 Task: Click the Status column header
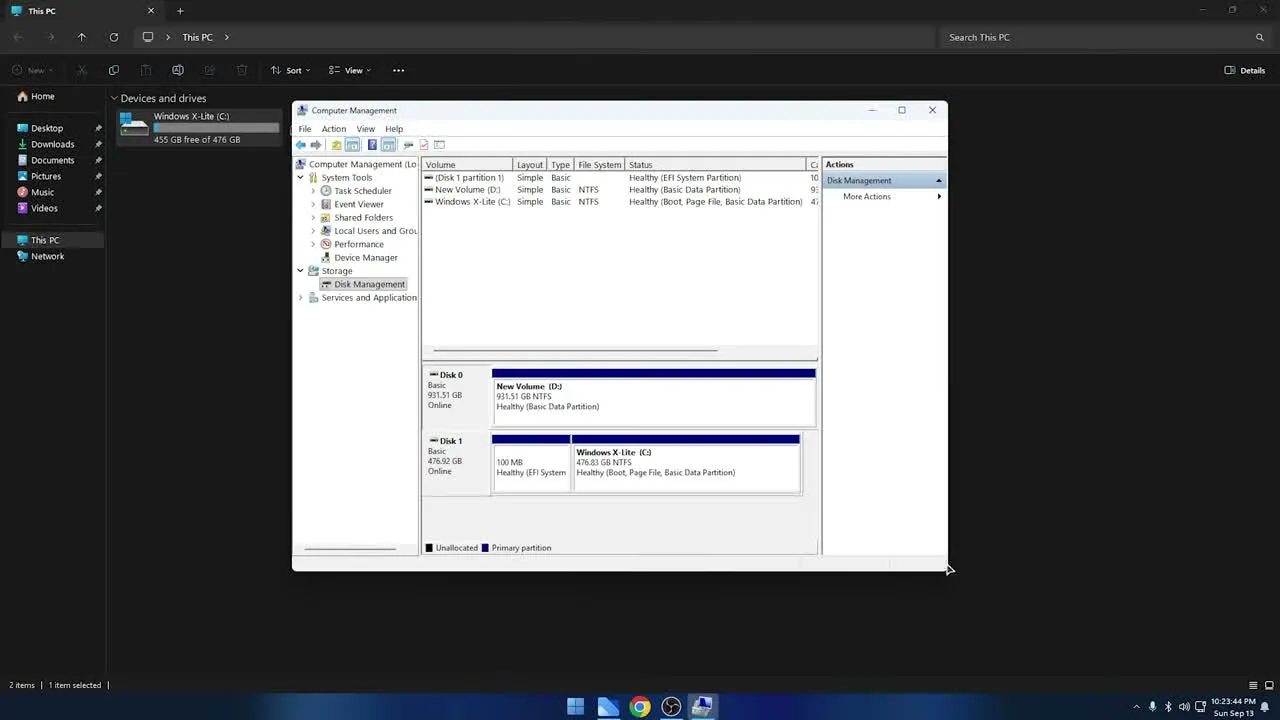coord(715,165)
